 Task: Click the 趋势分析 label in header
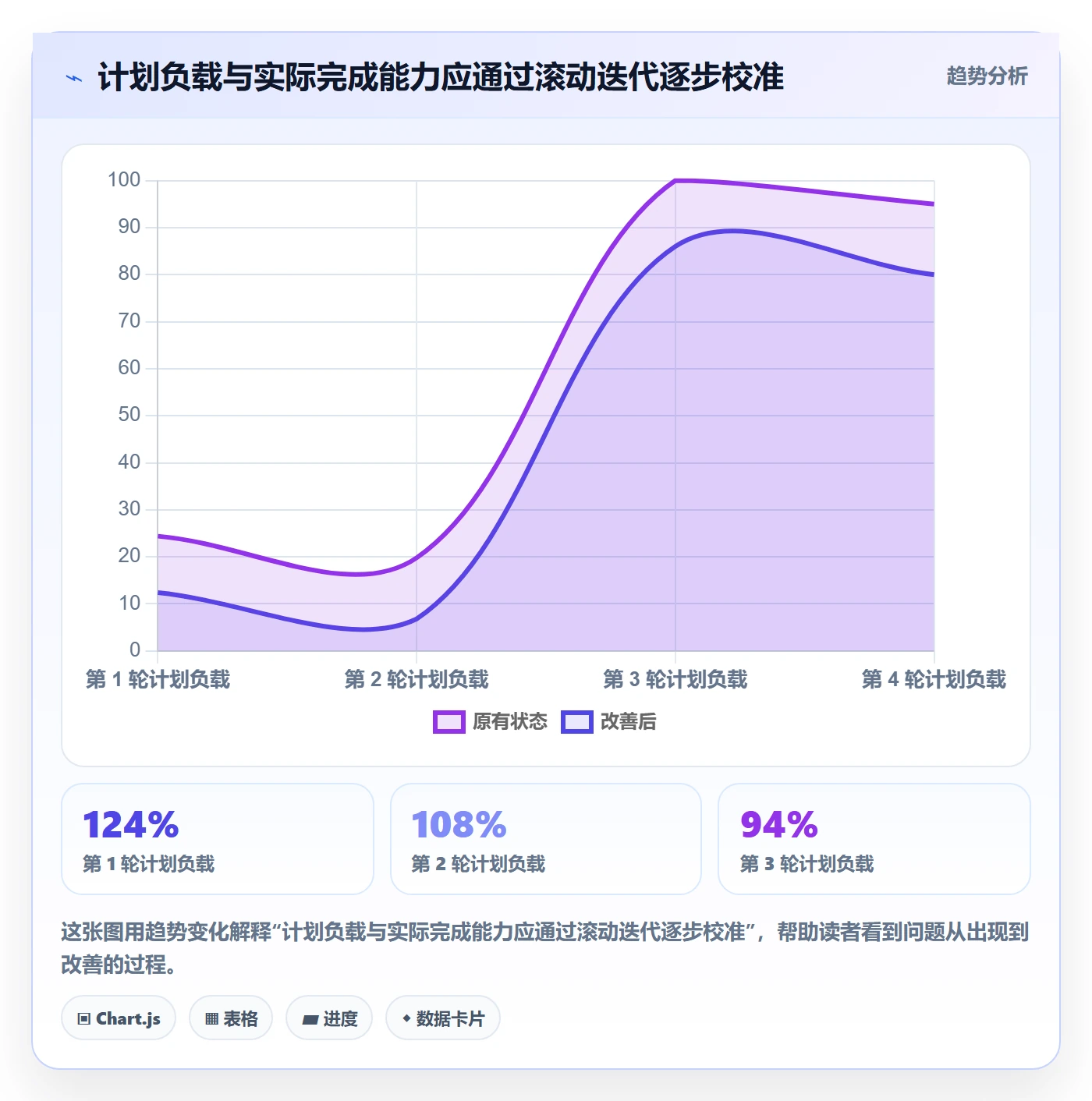(x=987, y=76)
